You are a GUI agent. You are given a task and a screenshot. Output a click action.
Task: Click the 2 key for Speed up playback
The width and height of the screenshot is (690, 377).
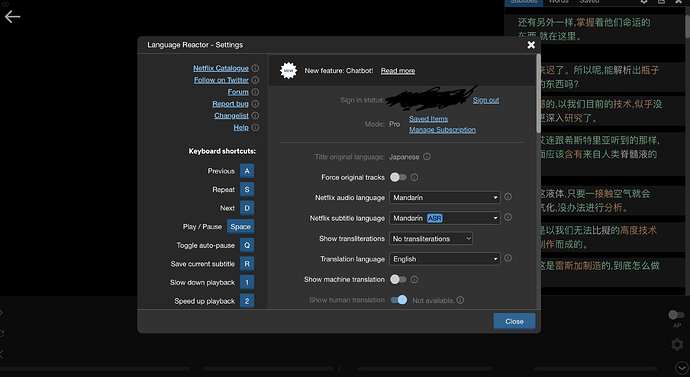247,301
